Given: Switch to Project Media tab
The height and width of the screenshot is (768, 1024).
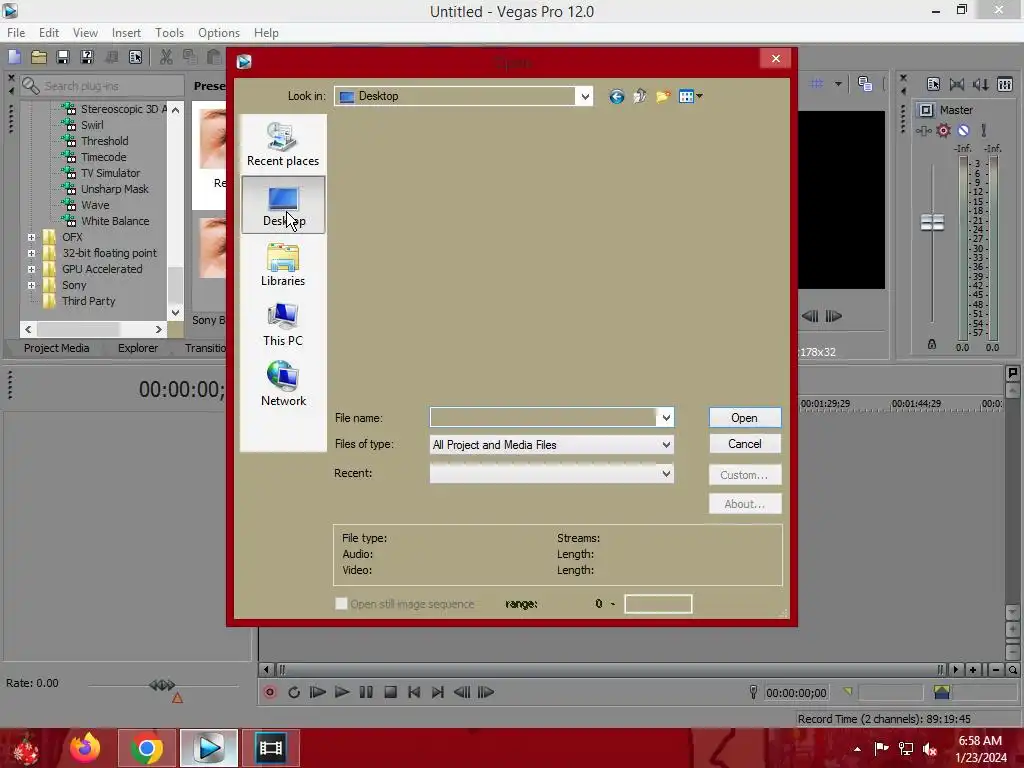Looking at the screenshot, I should click(56, 348).
